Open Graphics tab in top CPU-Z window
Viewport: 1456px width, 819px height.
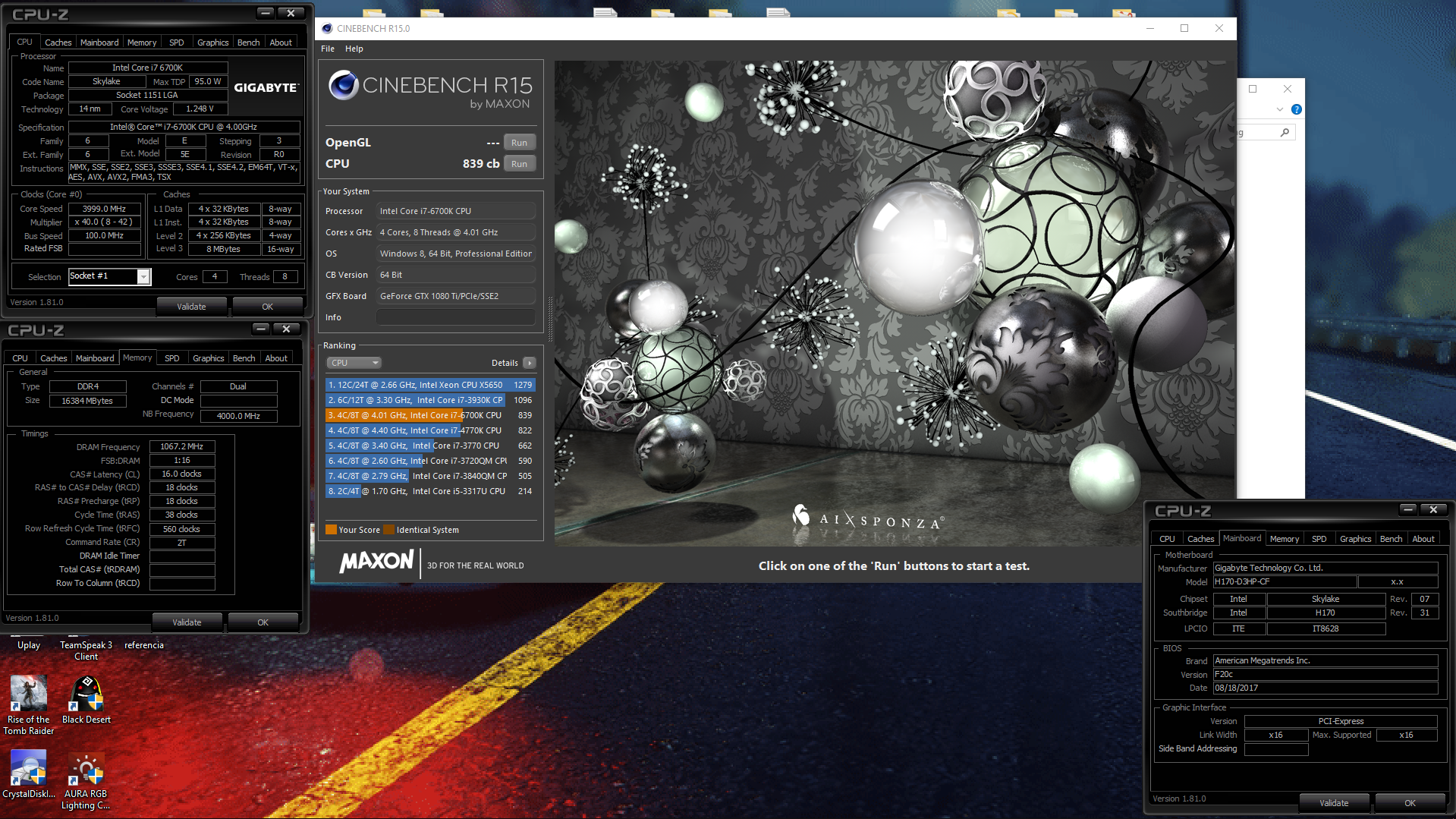pyautogui.click(x=212, y=43)
